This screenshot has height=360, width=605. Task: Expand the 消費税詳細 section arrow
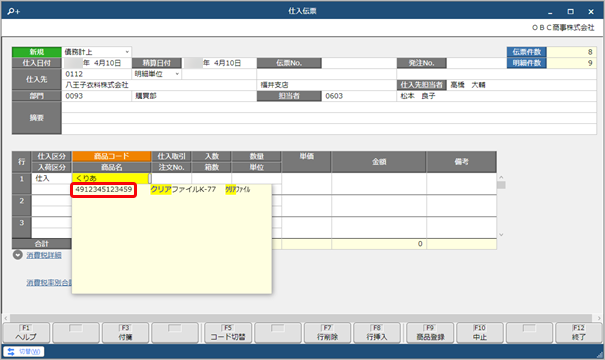pos(18,255)
